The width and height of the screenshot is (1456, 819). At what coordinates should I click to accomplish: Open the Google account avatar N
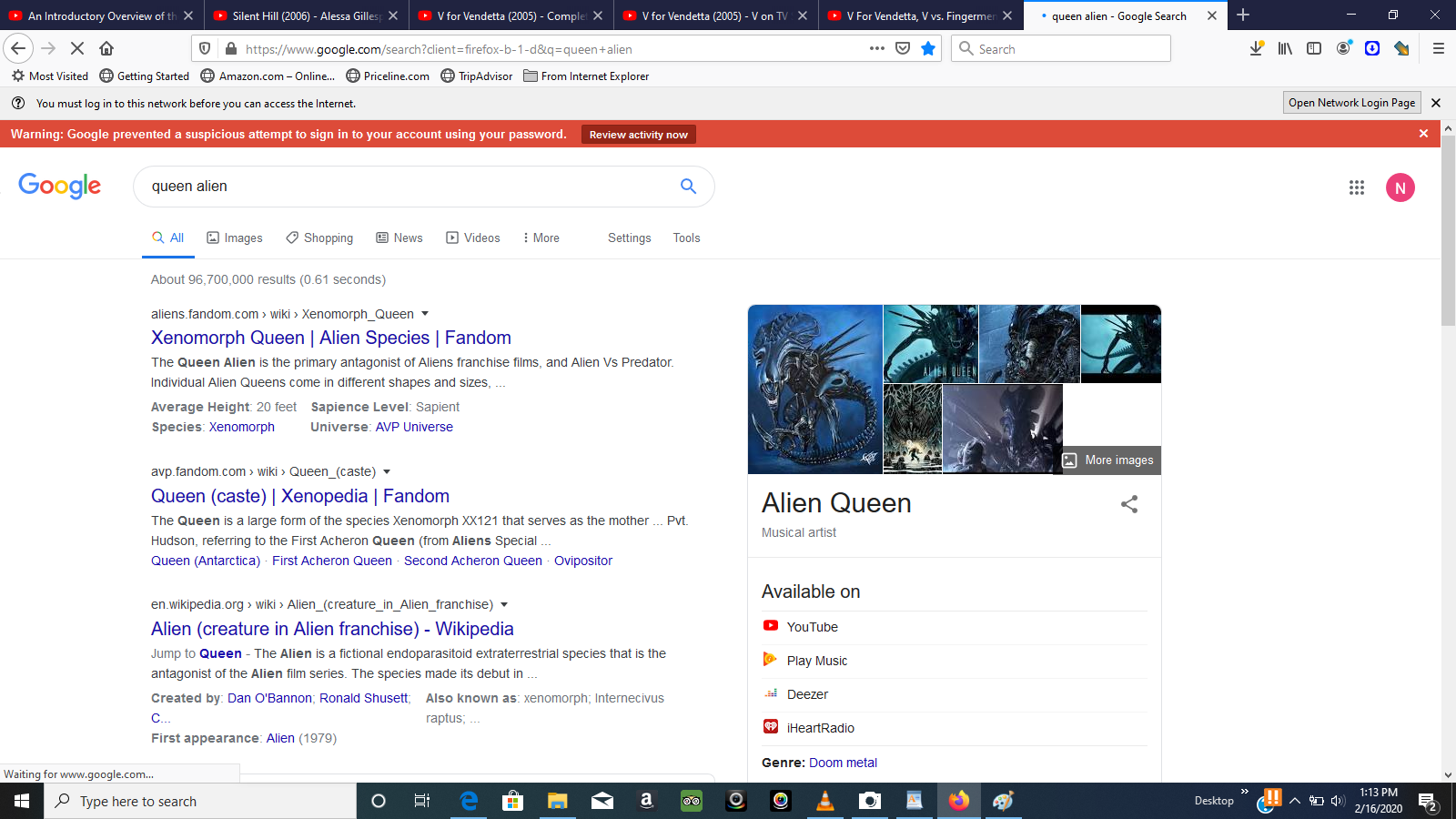click(1400, 187)
